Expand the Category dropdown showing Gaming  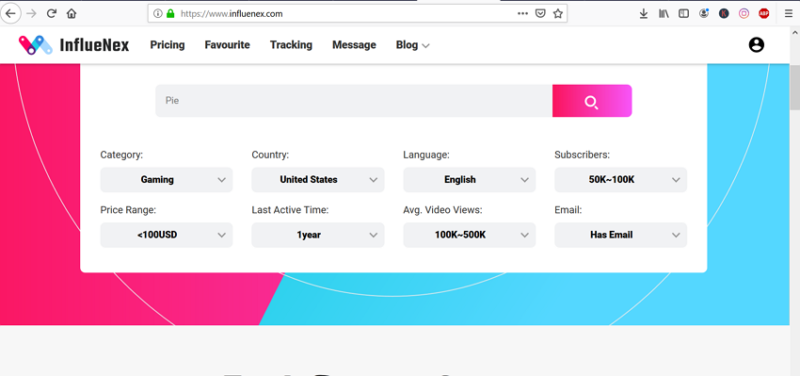(x=166, y=180)
